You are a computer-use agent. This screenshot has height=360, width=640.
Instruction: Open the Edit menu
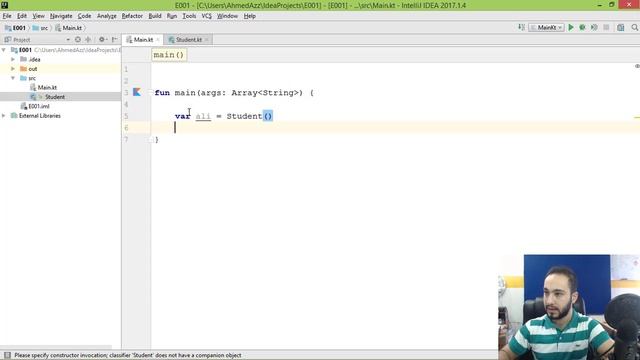point(22,16)
